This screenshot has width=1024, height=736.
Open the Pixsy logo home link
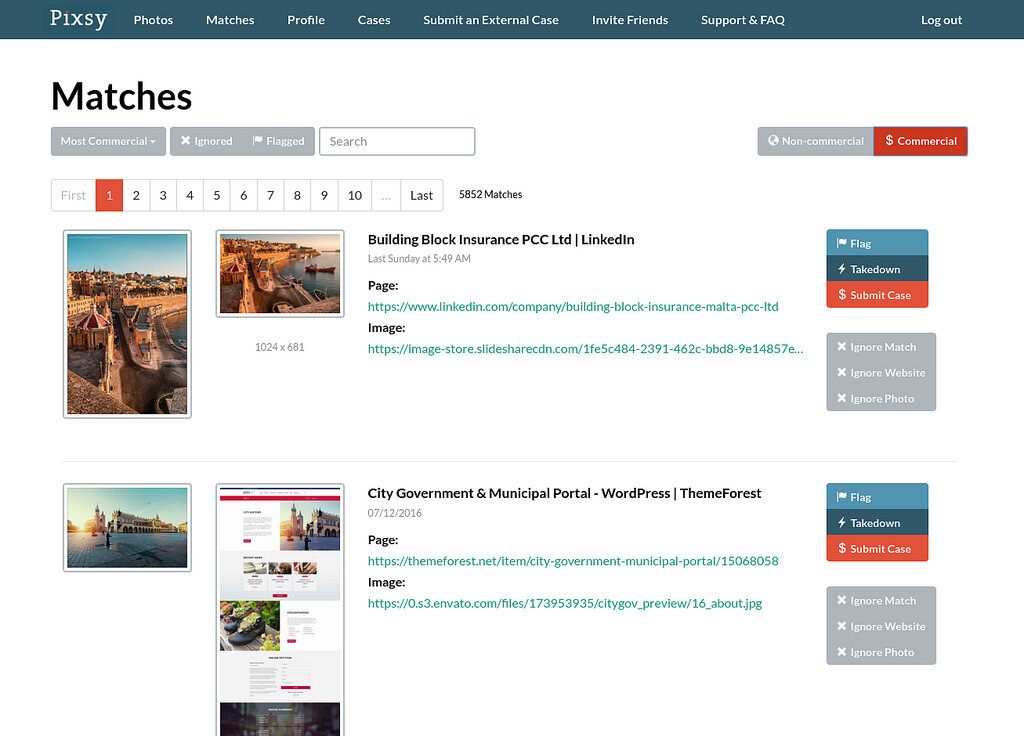coord(78,18)
